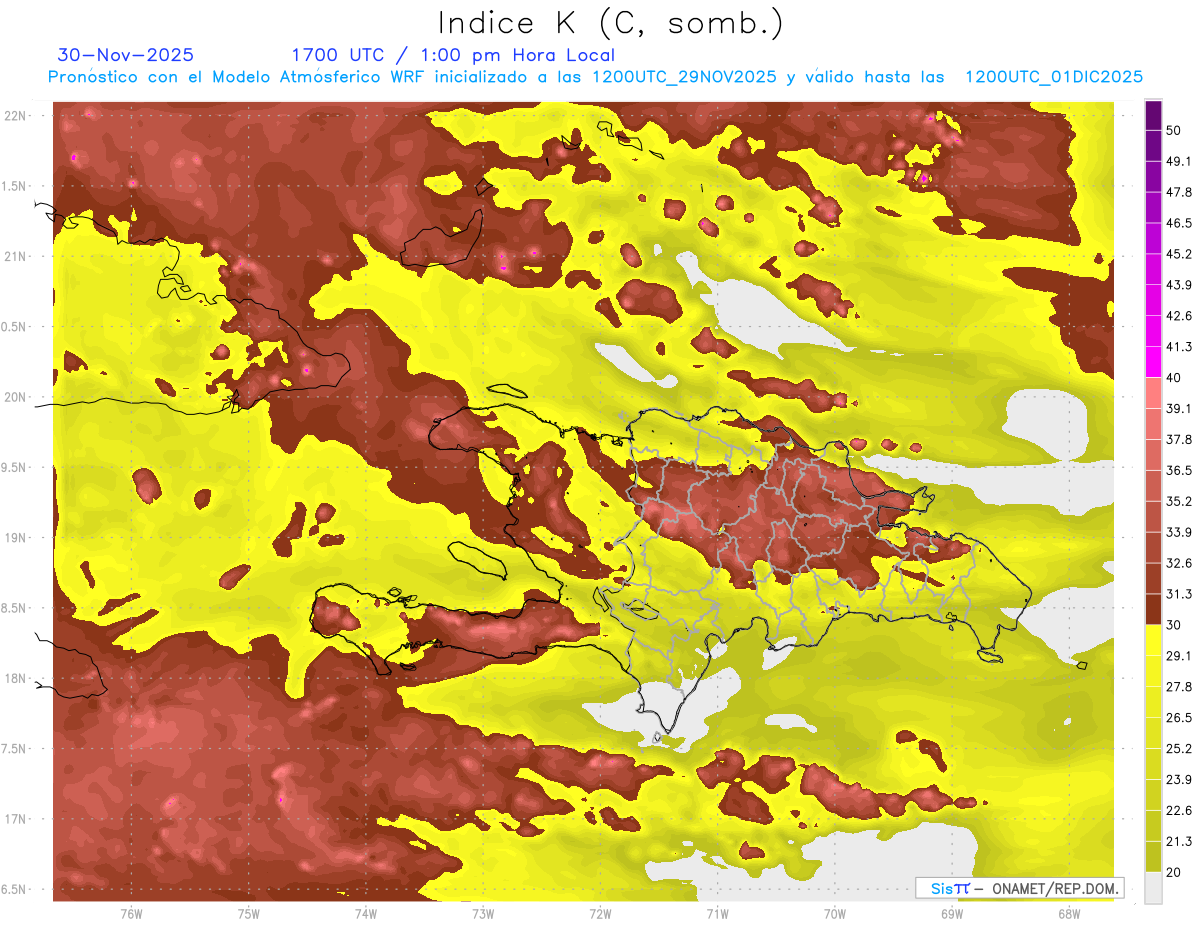Pick the dark brown swatch between 30 and 31.3
Screen dimensions: 1200x927
point(1153,609)
